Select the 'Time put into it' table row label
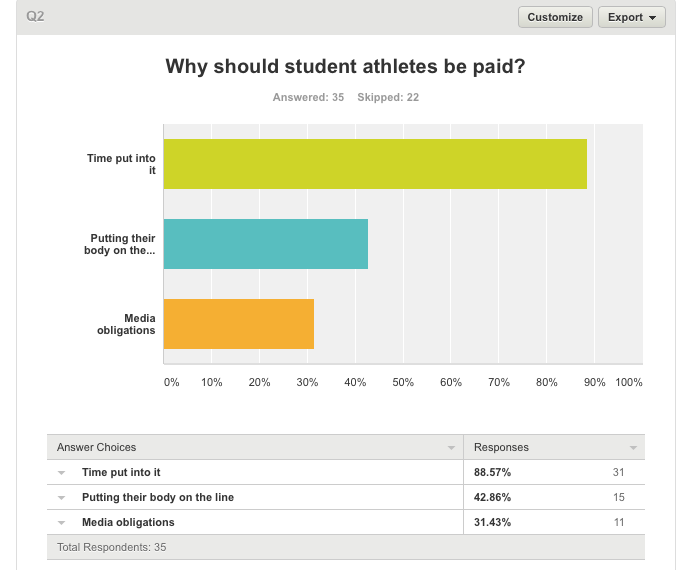685x570 pixels. (121, 473)
